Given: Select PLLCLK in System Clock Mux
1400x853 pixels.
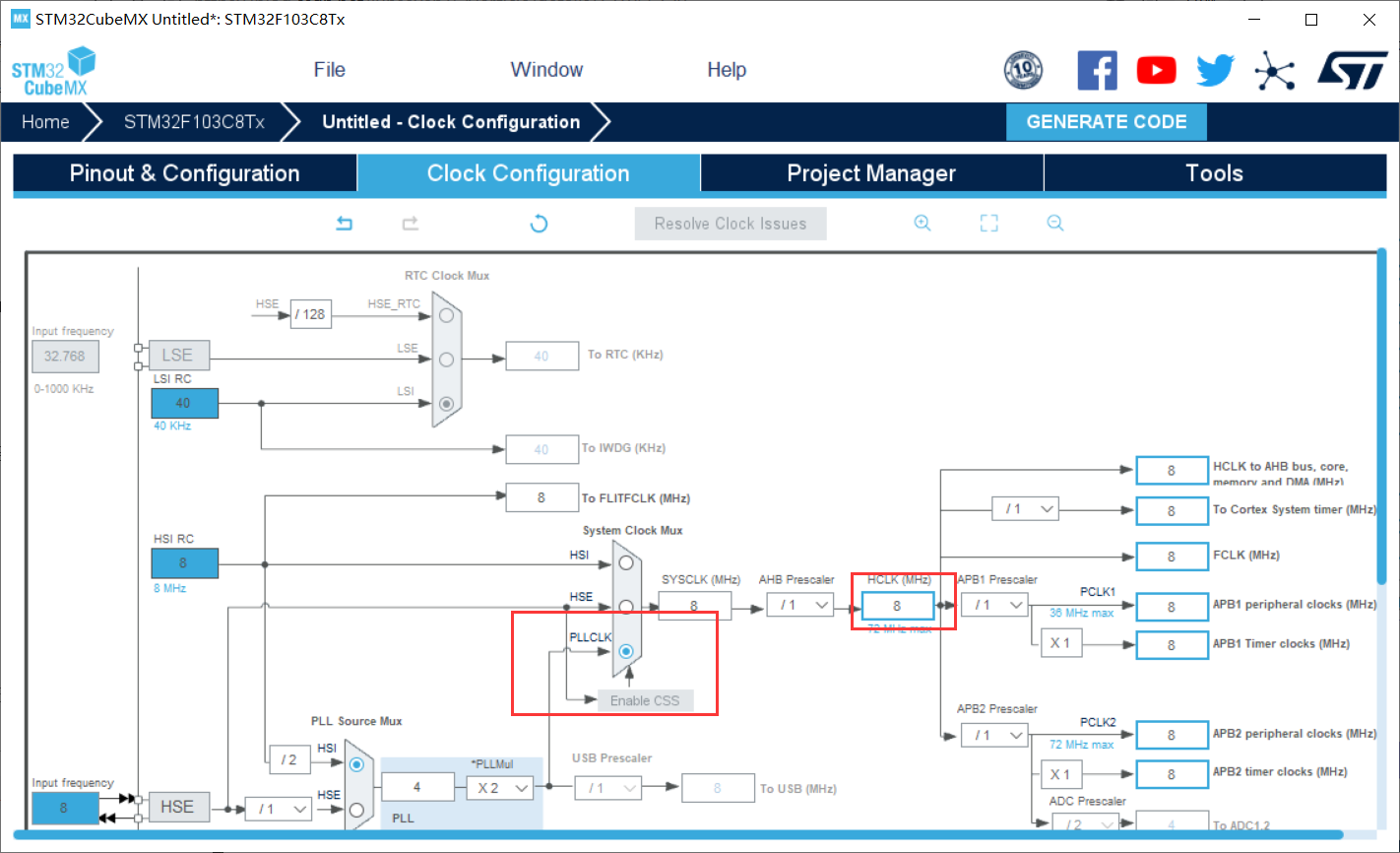Looking at the screenshot, I should (626, 651).
